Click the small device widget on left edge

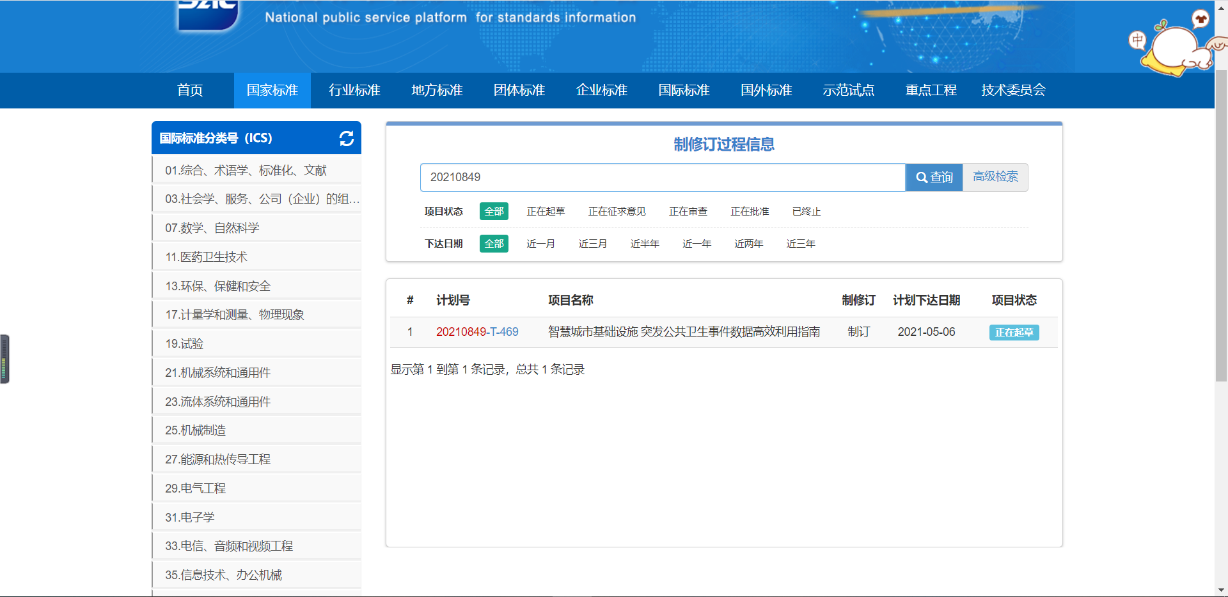click(x=4, y=358)
